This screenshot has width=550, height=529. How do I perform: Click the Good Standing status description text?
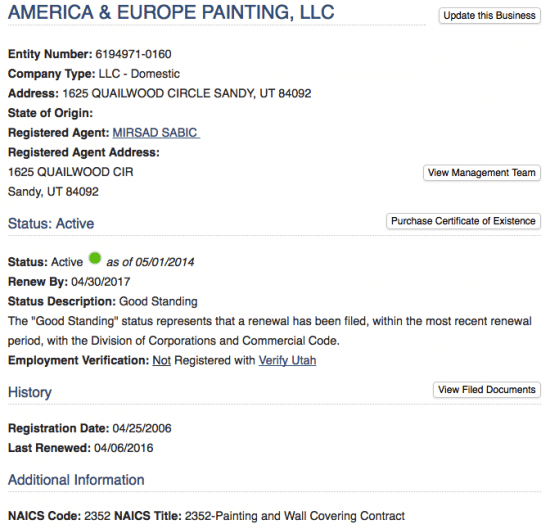pos(158,302)
